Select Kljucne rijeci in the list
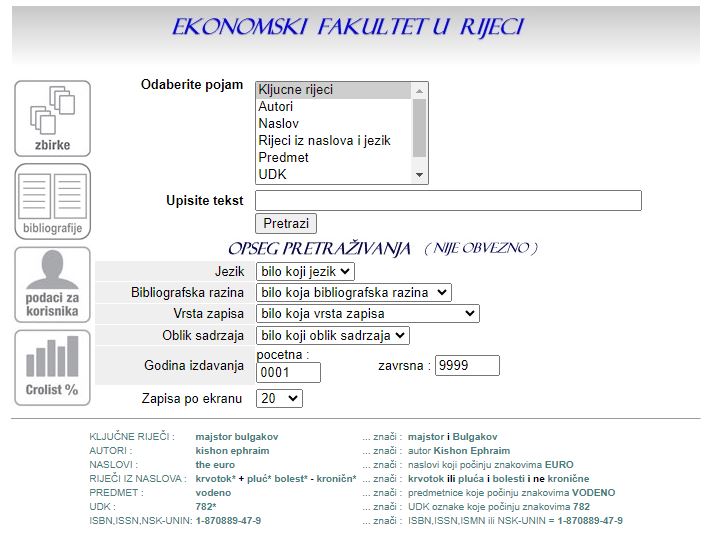The image size is (710, 541). pyautogui.click(x=334, y=90)
